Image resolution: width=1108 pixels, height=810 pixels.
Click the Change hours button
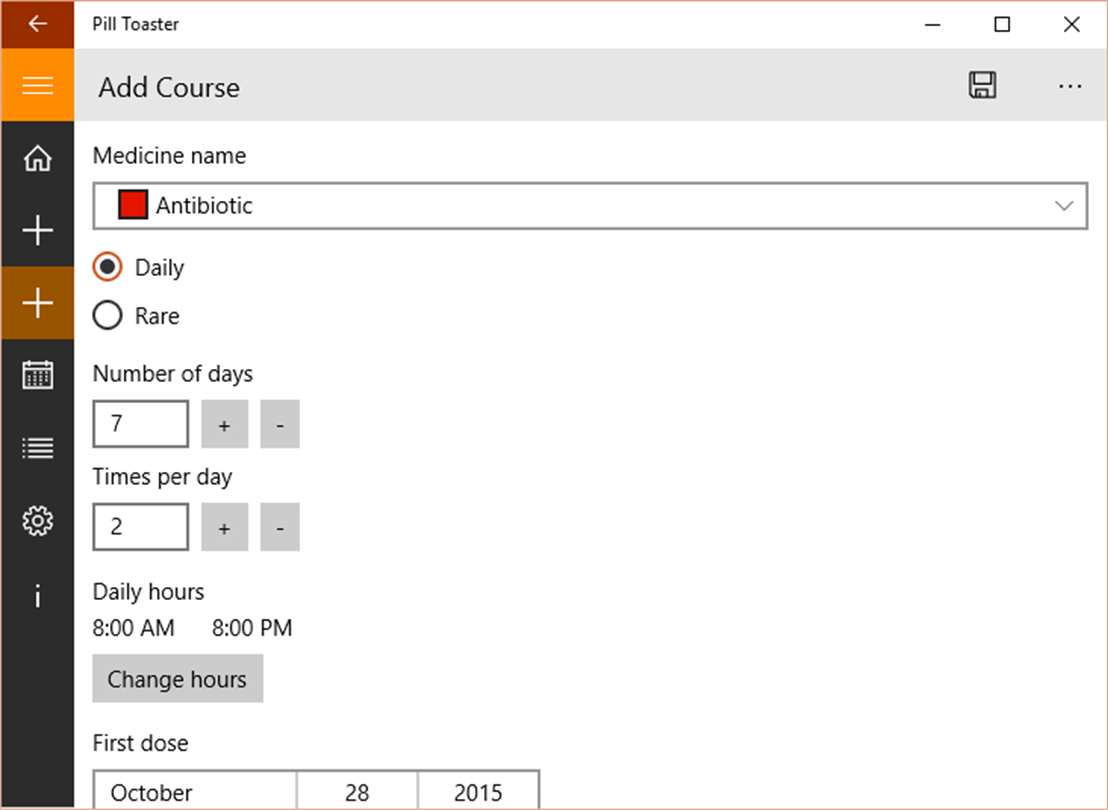click(x=177, y=679)
